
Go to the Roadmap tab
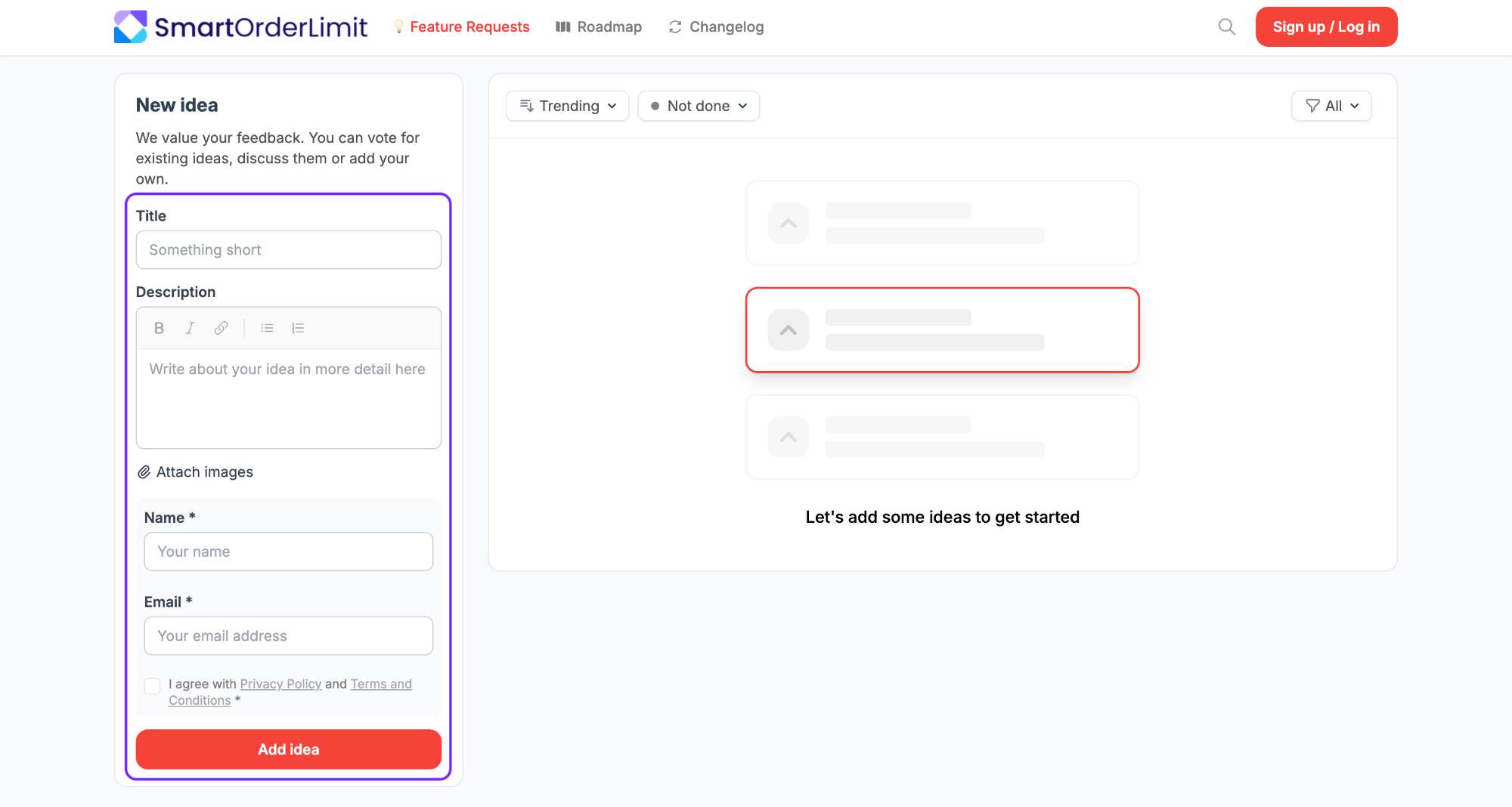[599, 27]
